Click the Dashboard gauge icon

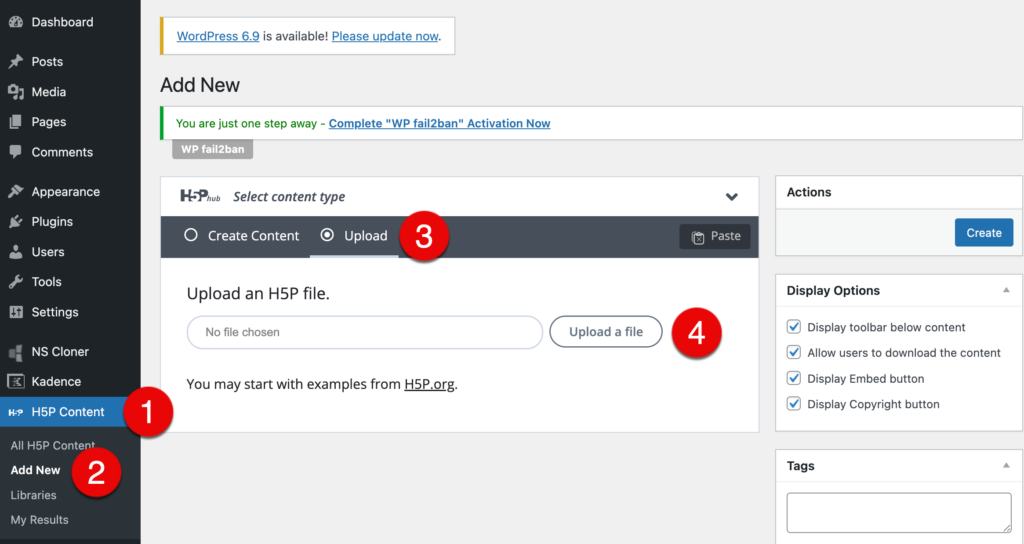point(16,22)
